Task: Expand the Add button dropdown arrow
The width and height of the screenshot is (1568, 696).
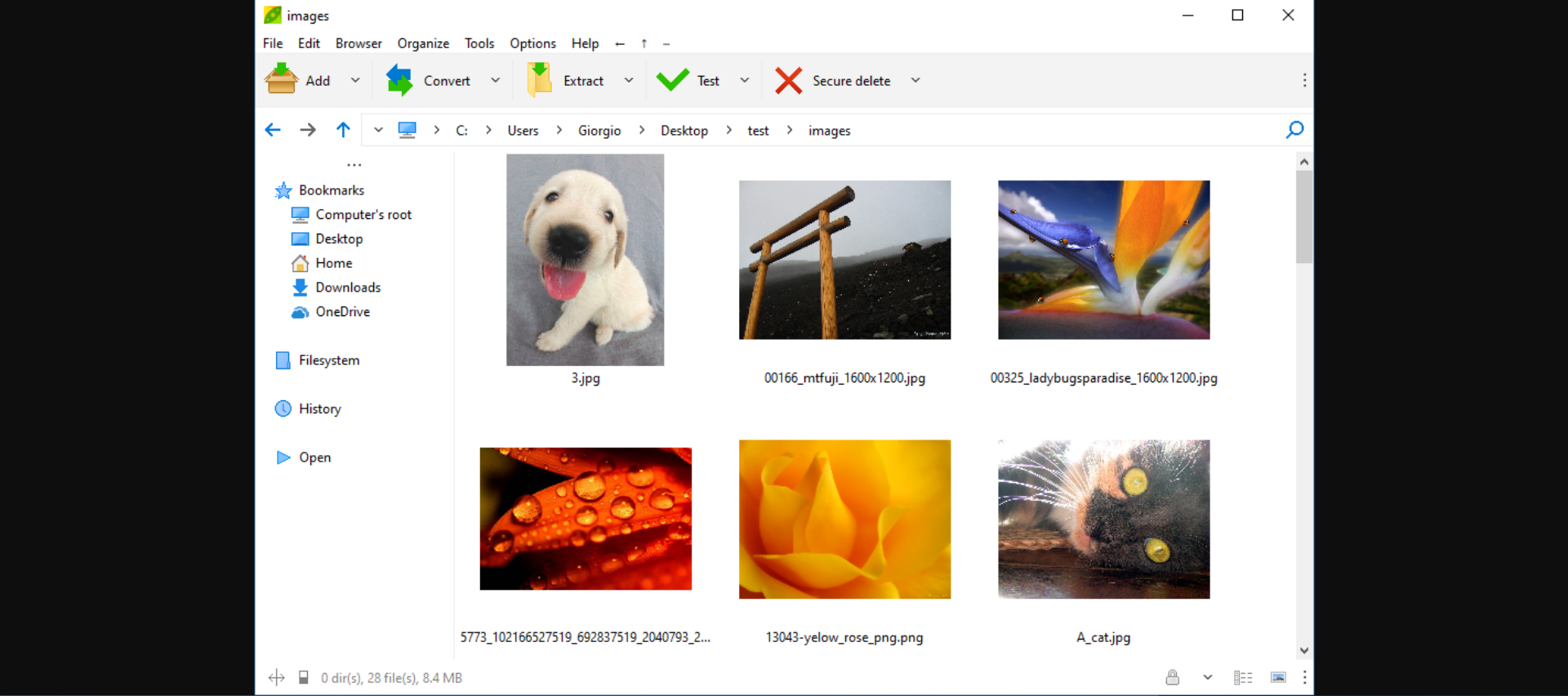Action: (355, 80)
